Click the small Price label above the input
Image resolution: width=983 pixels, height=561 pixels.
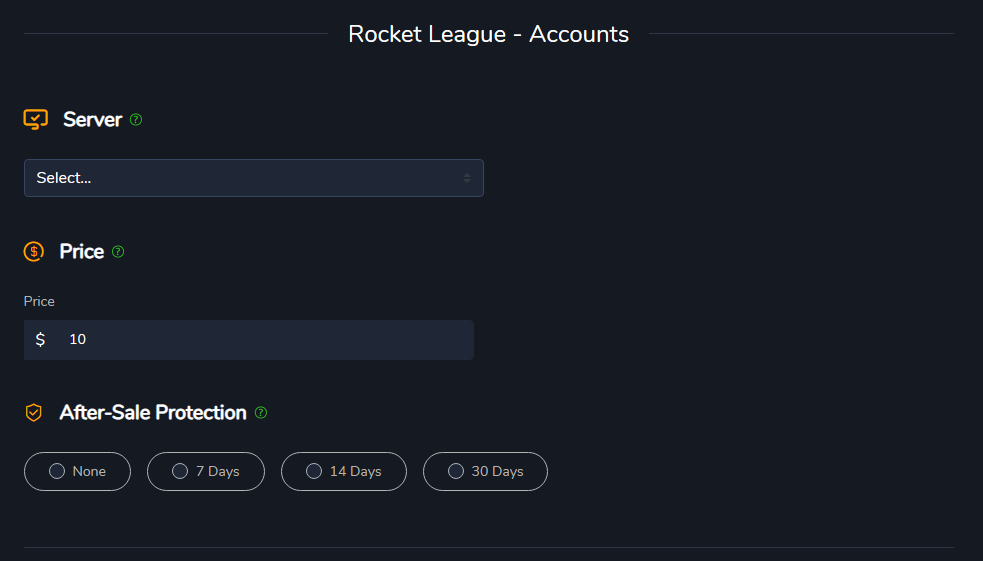pos(39,301)
